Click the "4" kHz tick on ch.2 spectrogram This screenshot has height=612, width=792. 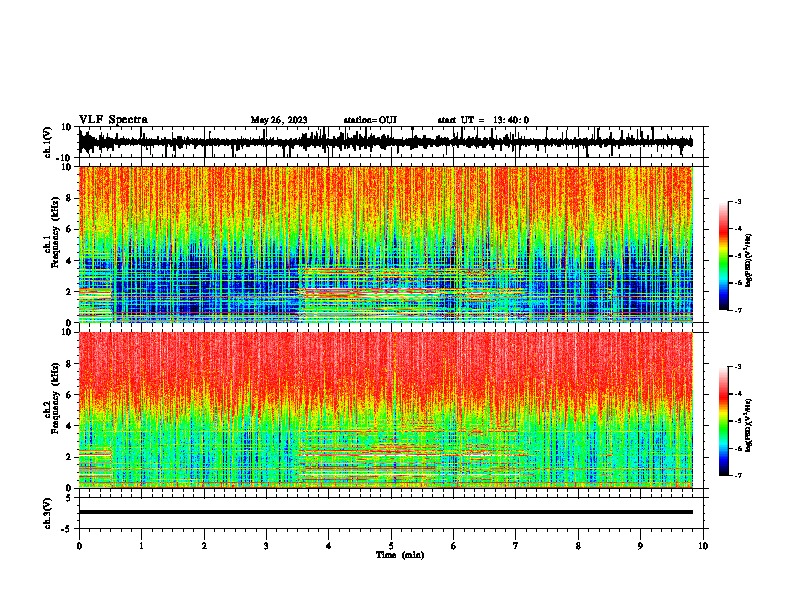(69, 426)
